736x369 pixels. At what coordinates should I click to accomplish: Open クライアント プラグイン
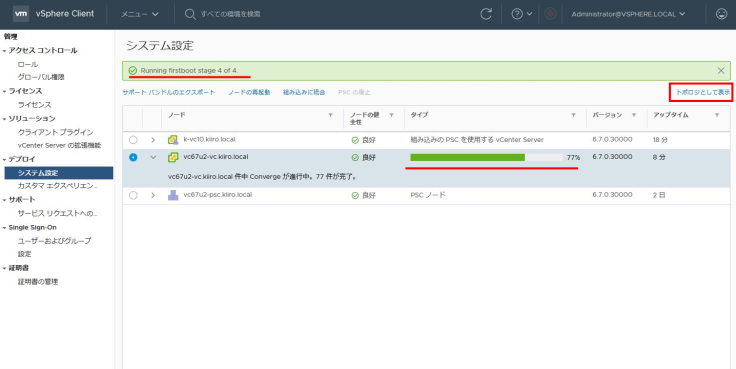coord(55,132)
